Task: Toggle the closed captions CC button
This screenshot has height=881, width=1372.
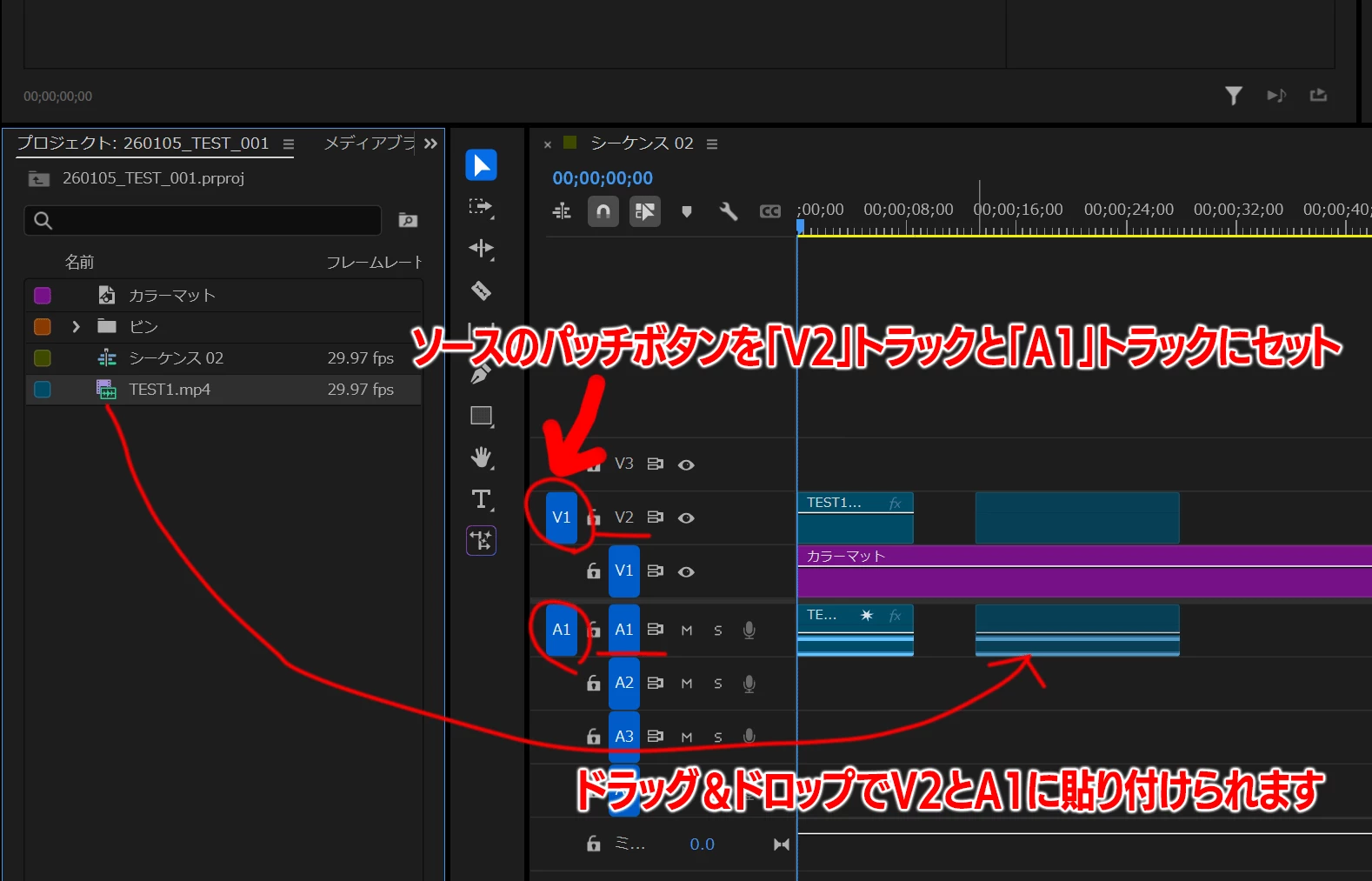Action: (770, 211)
